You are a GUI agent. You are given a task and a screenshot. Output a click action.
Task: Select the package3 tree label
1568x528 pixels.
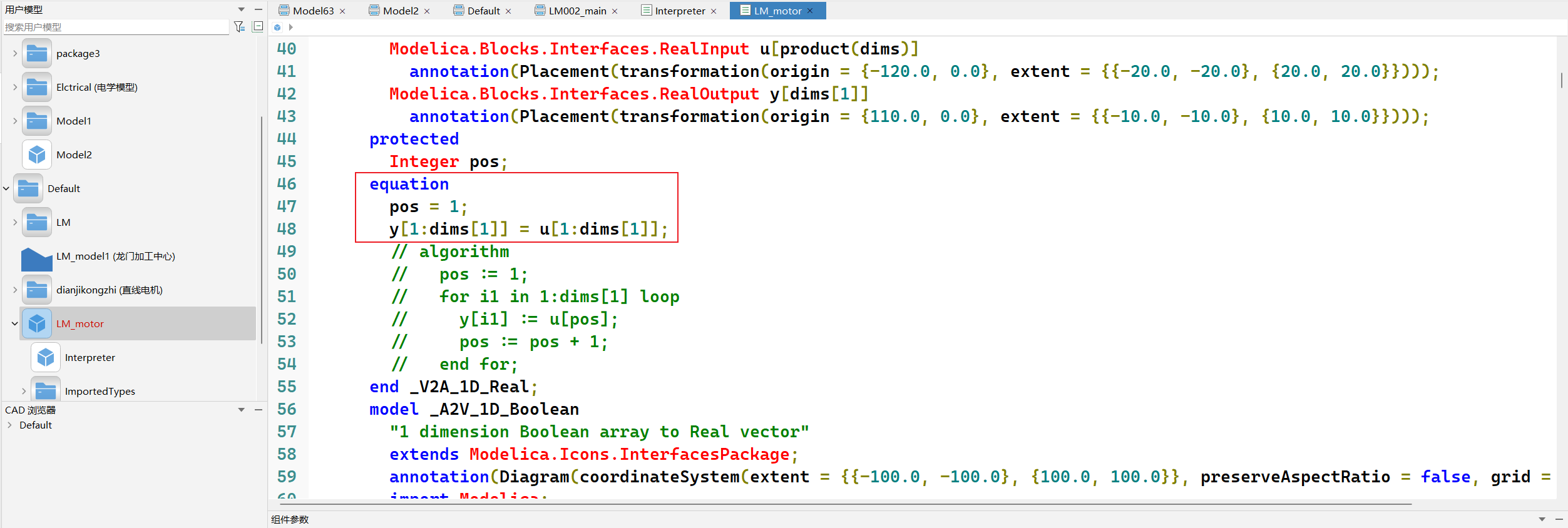pyautogui.click(x=78, y=53)
